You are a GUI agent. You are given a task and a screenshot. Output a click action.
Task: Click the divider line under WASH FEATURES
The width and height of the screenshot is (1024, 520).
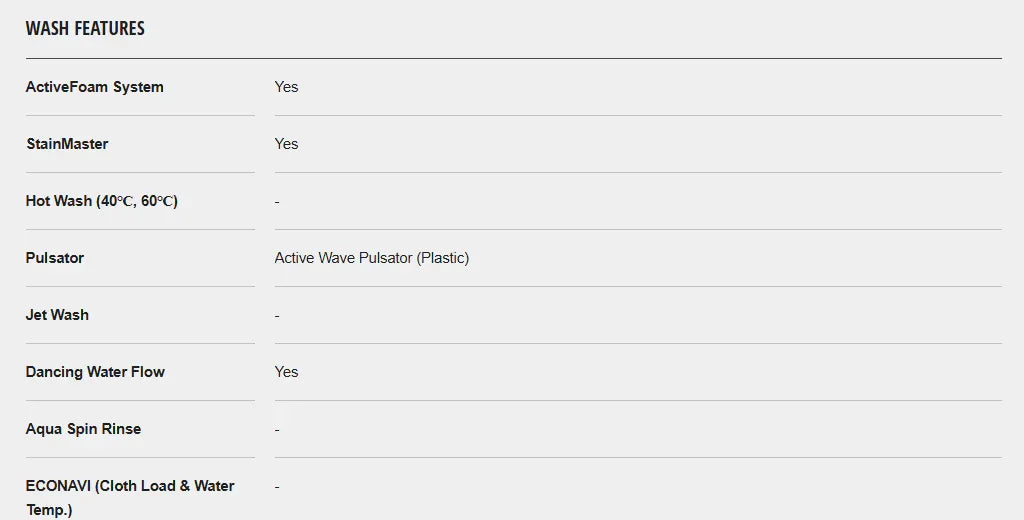pos(513,58)
